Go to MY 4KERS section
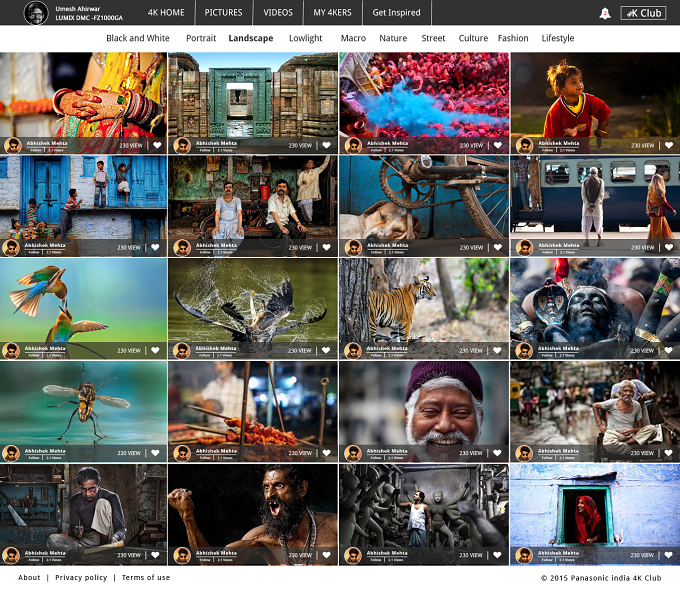 click(332, 13)
